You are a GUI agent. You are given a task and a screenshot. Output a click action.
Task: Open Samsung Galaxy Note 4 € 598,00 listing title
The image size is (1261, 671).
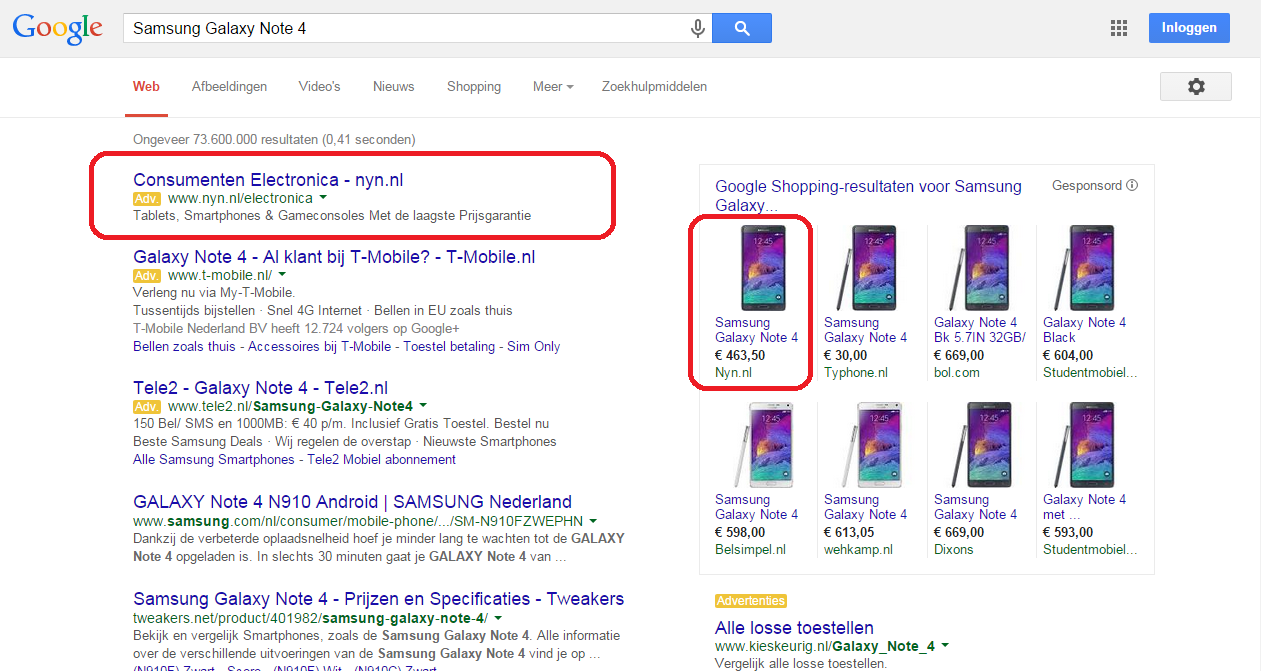[x=756, y=507]
